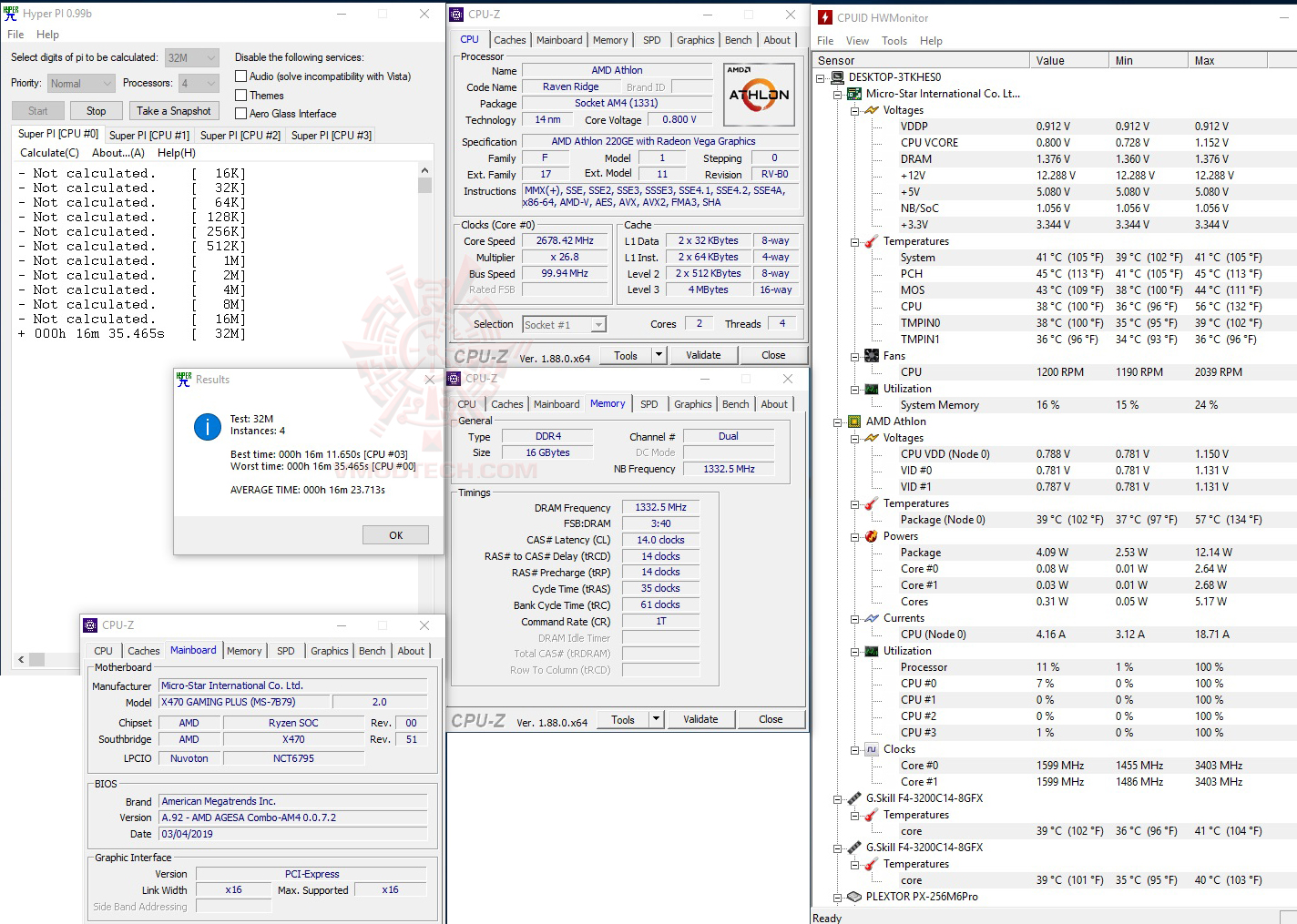Select the Micro-Star motherboard icon in HWMonitor
Viewport: 1297px width, 924px height.
[x=854, y=94]
